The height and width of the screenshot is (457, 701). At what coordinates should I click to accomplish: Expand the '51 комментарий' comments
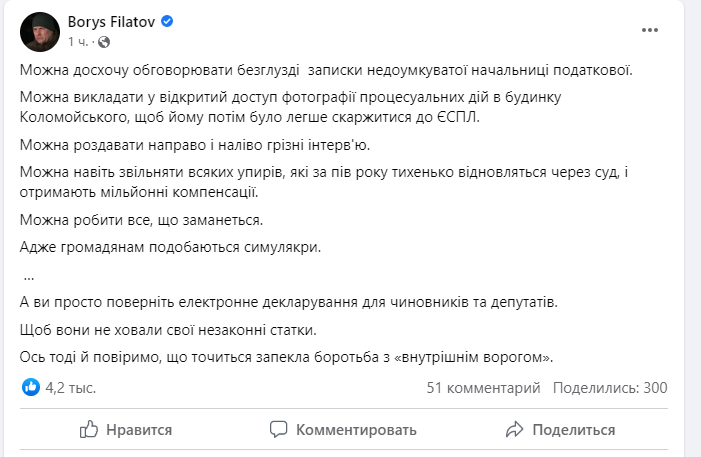(483, 388)
